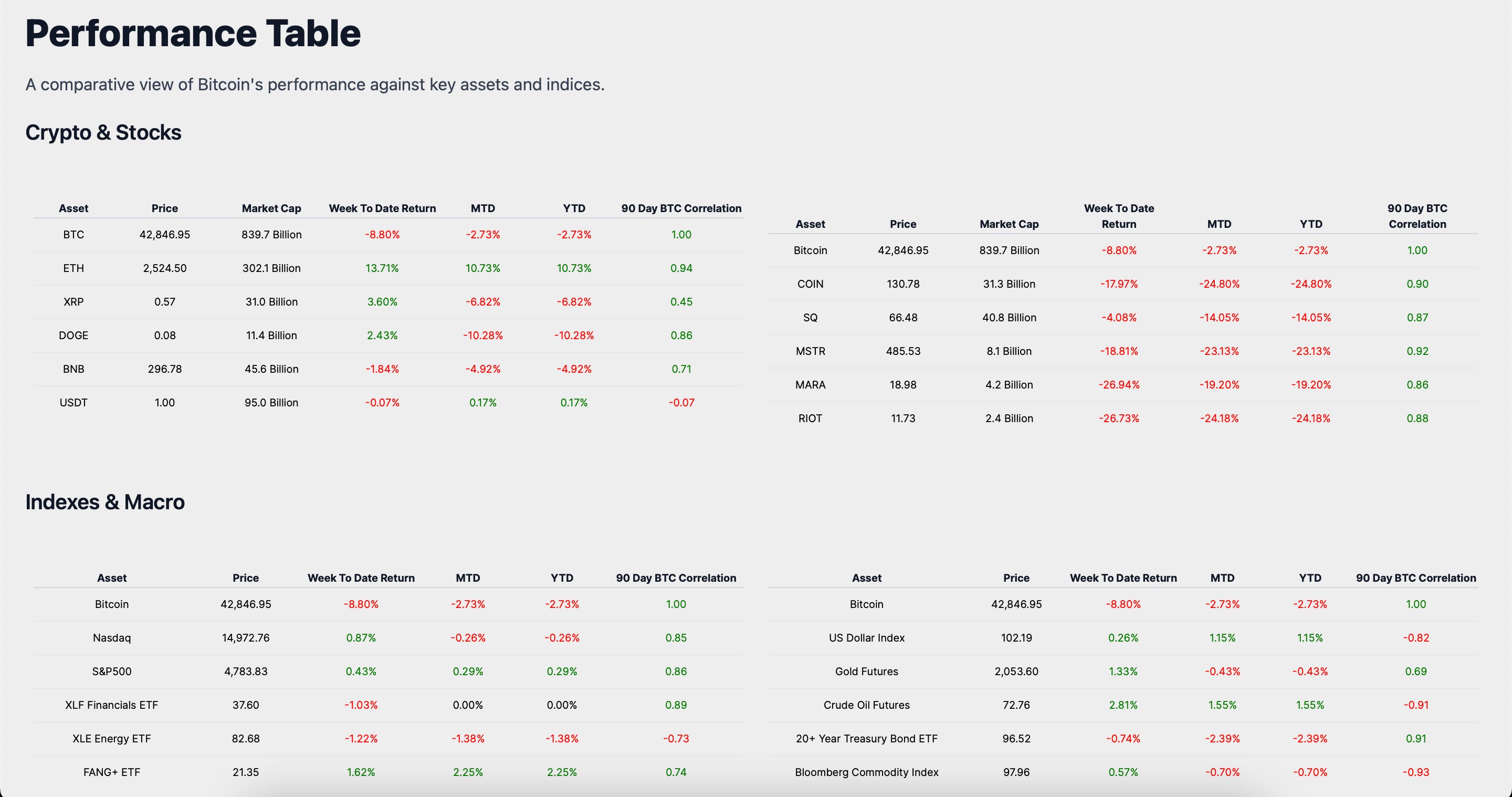This screenshot has width=1512, height=797.
Task: Click the Bloomberg Commodity Index row label
Action: [x=866, y=772]
